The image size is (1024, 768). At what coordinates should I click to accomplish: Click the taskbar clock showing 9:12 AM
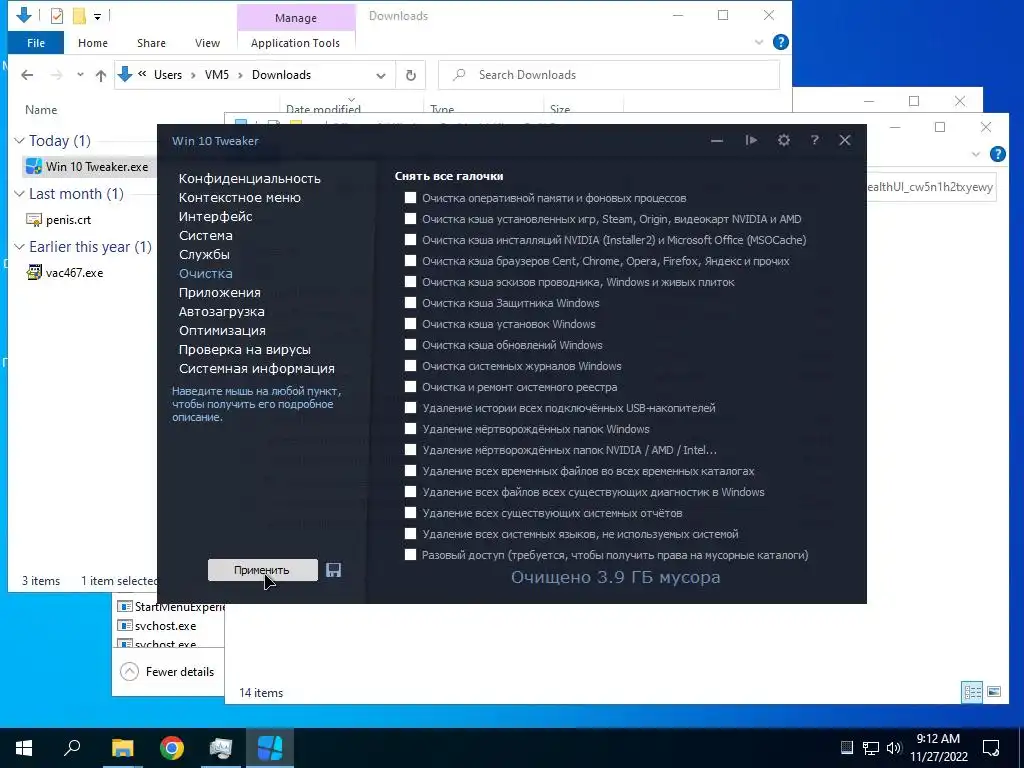tap(938, 748)
